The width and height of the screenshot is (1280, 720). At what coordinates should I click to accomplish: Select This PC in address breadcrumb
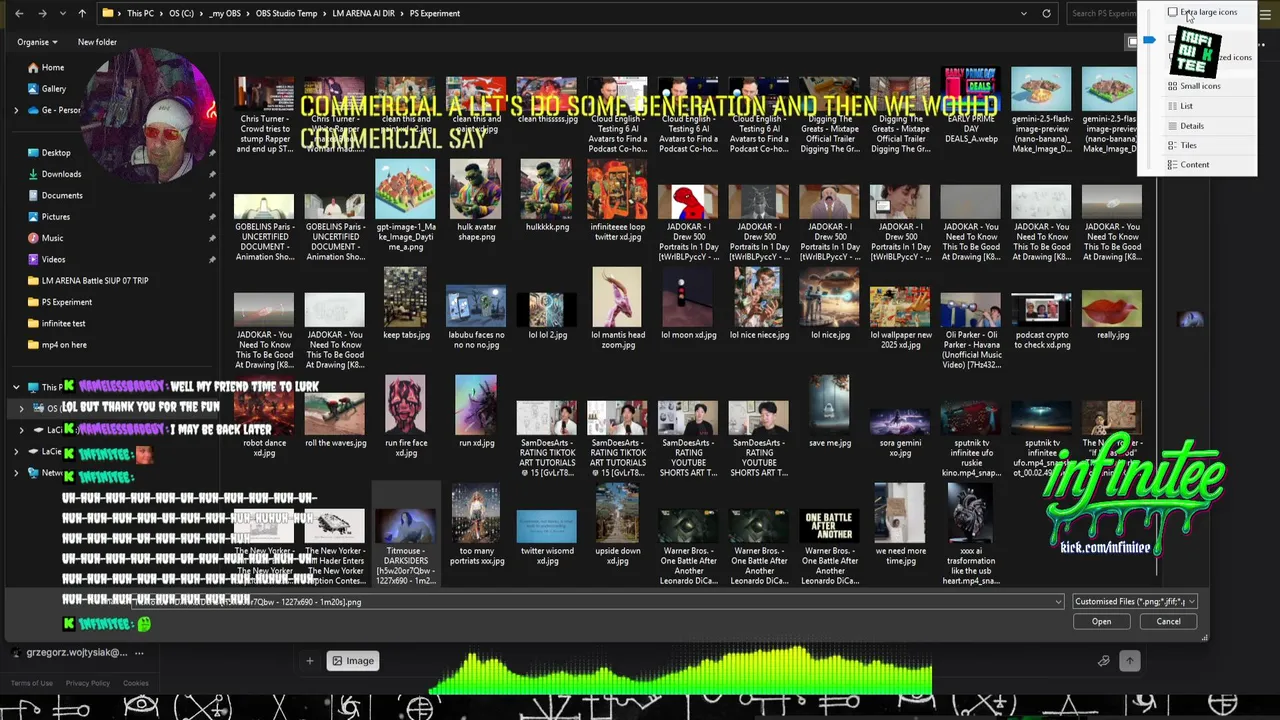point(140,13)
